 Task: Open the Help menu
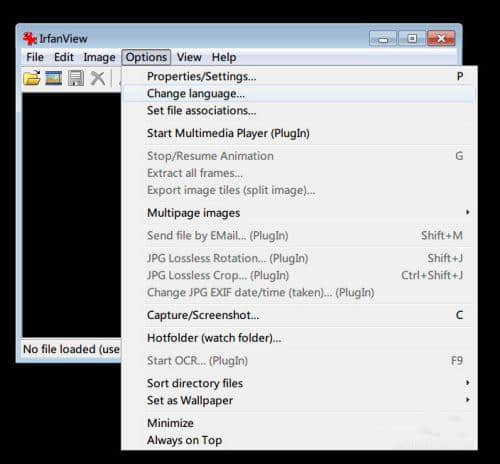coord(224,57)
